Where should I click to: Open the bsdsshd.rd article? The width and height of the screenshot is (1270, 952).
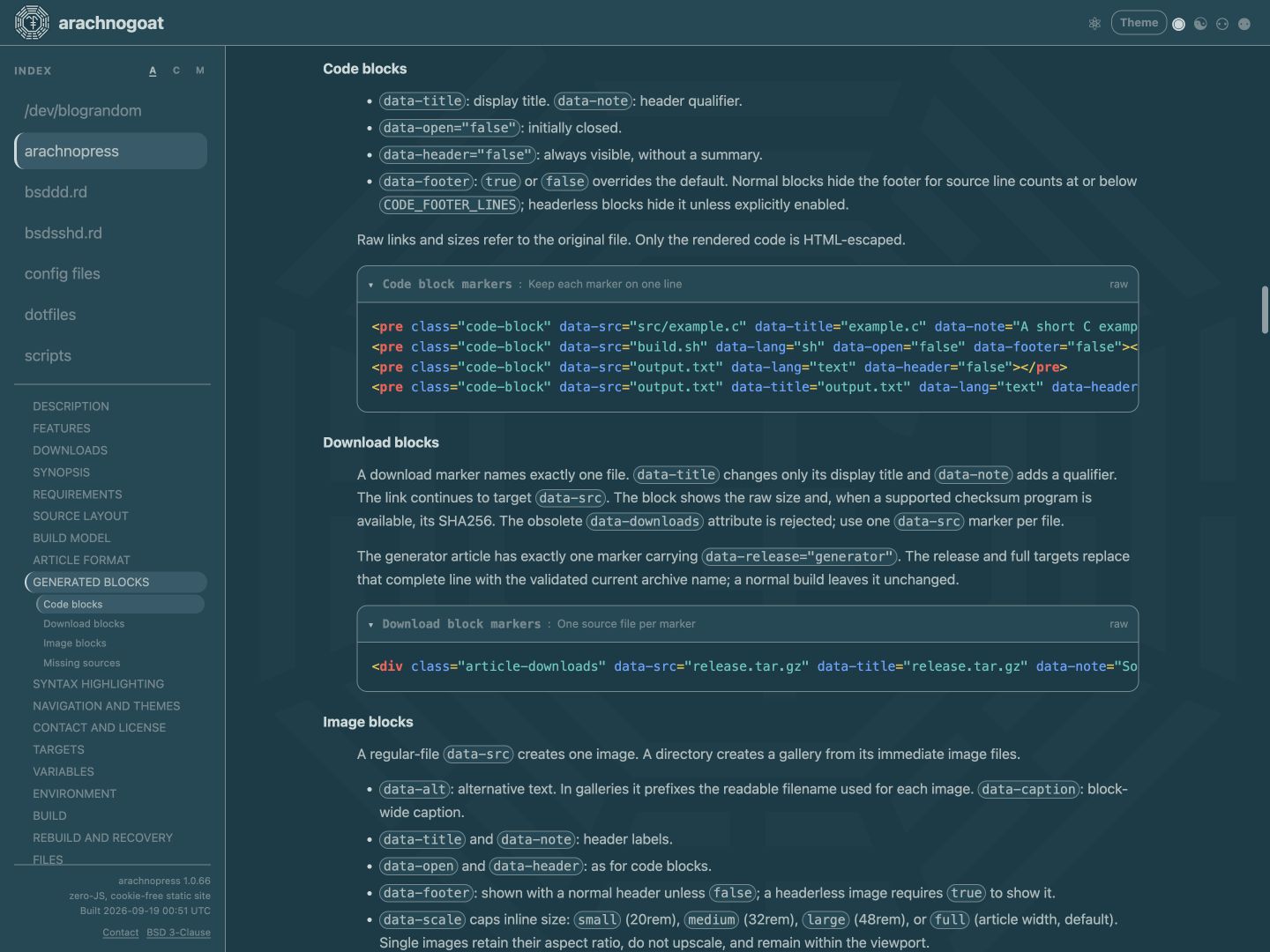[111, 233]
